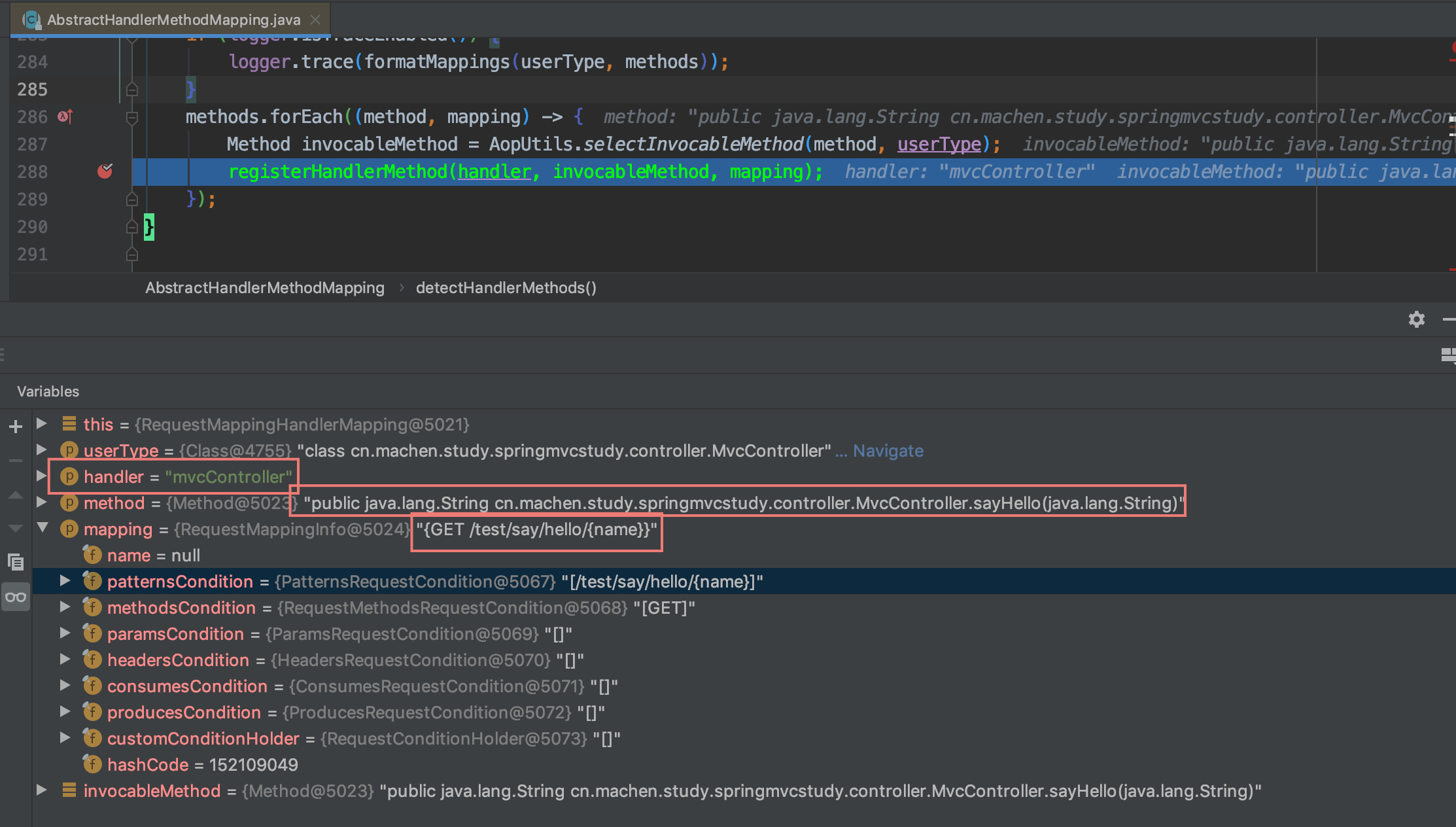Image resolution: width=1456 pixels, height=827 pixels.
Task: Select the hashCode = 152109049 row
Action: tap(744, 764)
